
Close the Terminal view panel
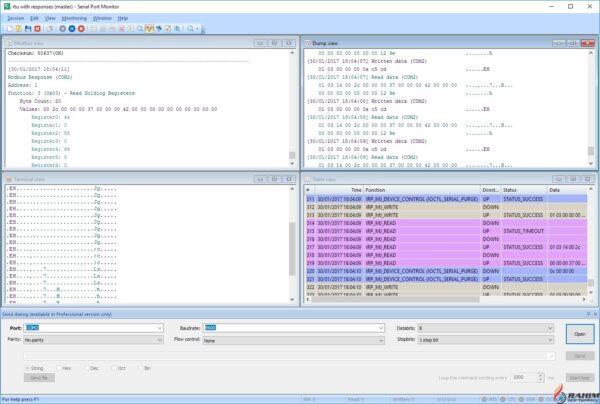[289, 179]
